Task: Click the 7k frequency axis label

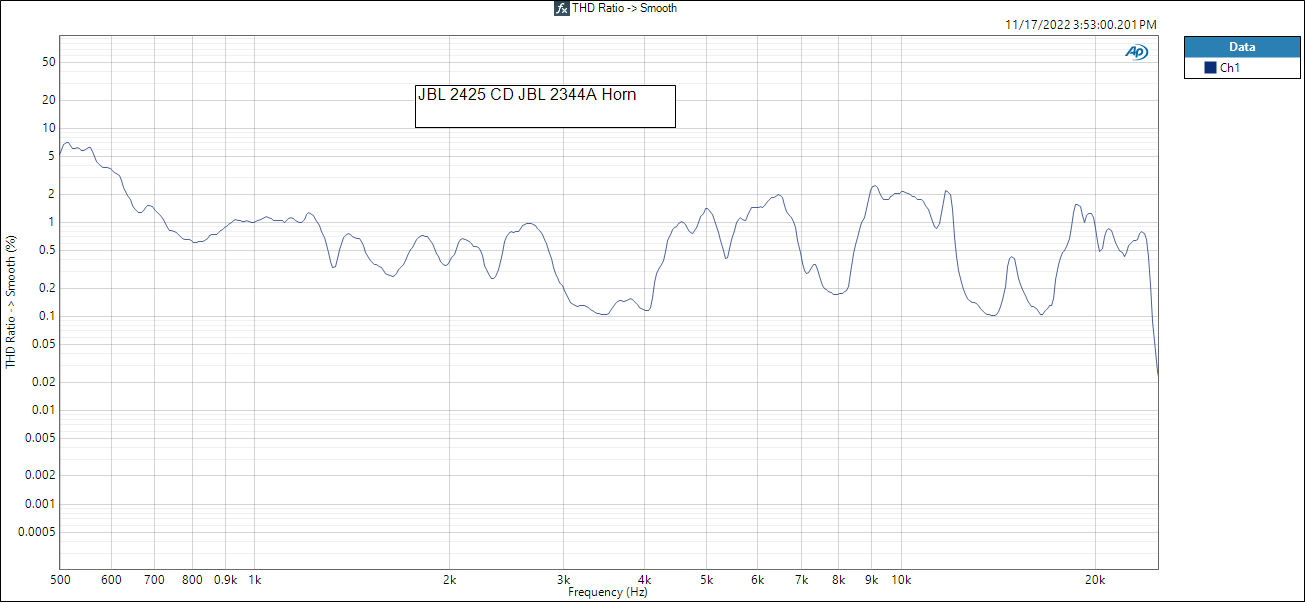Action: pyautogui.click(x=802, y=579)
